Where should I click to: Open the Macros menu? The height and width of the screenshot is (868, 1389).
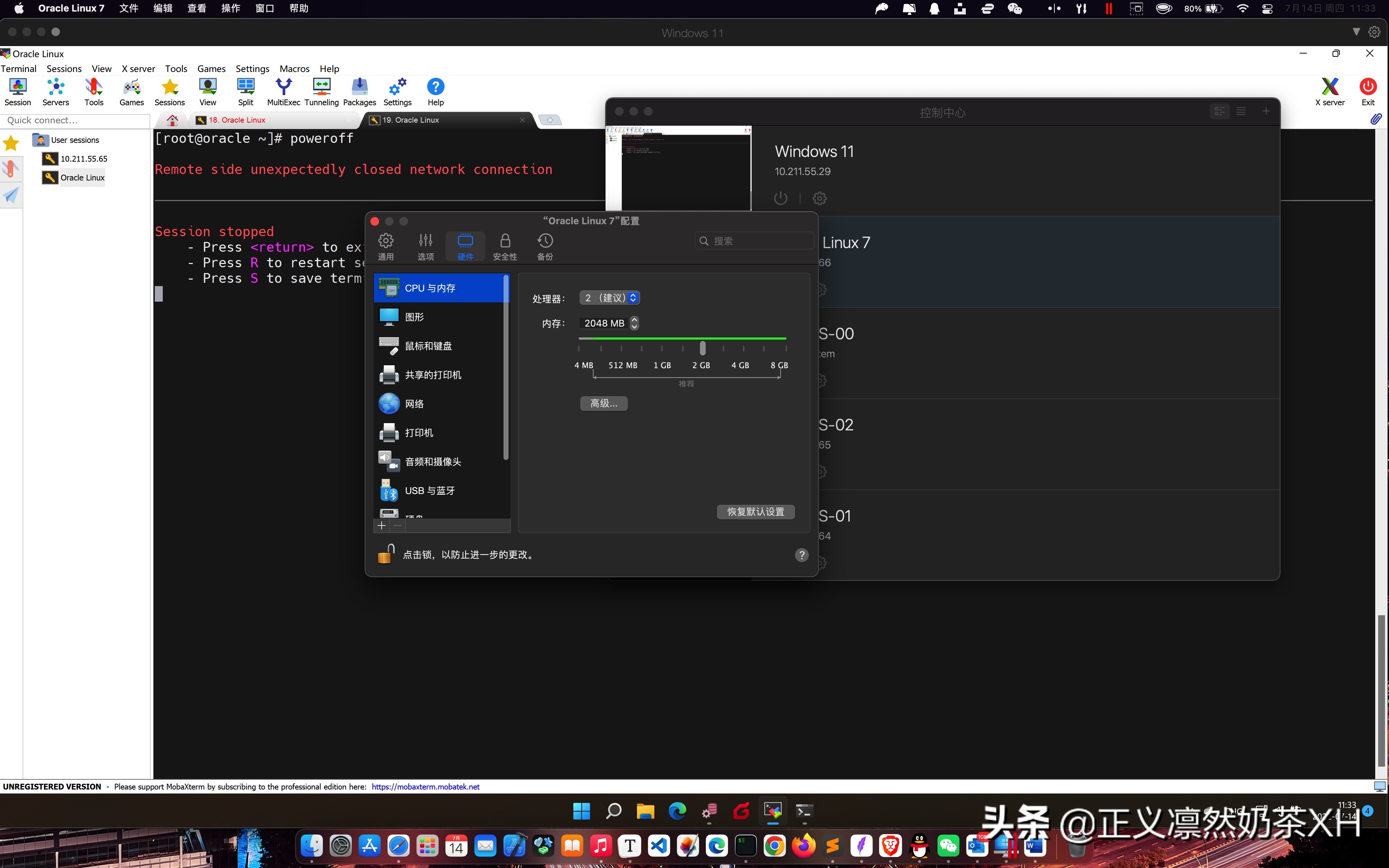pos(294,68)
